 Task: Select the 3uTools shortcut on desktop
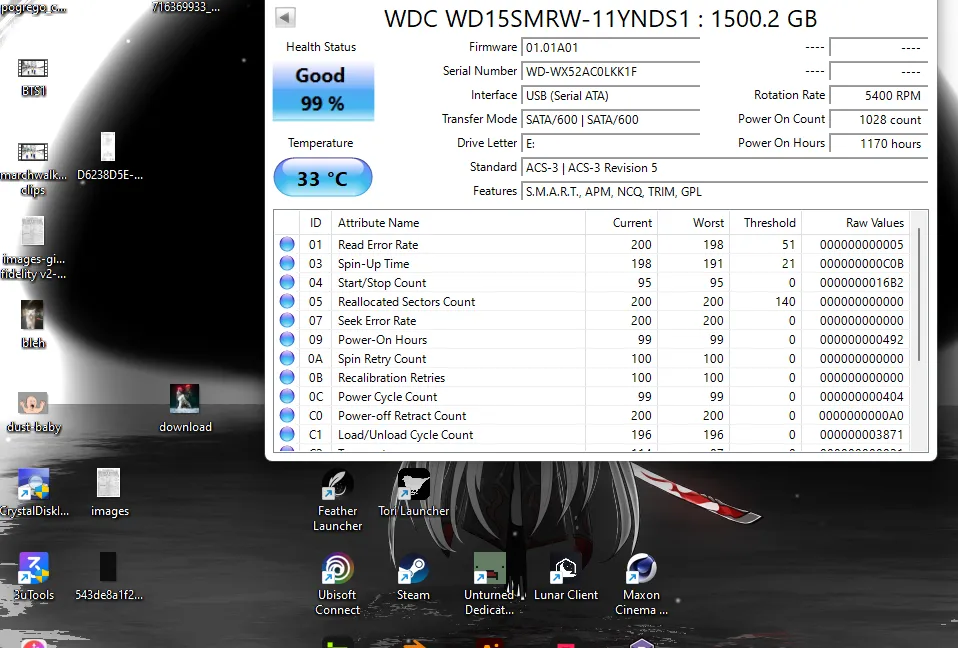[33, 577]
